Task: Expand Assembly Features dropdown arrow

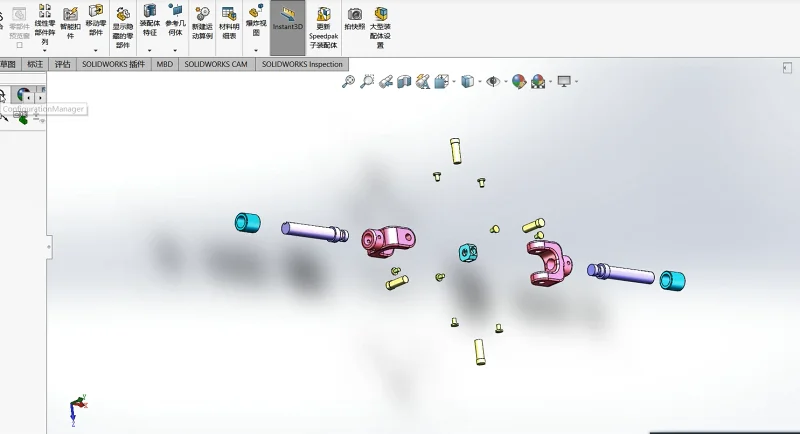Action: pos(149,50)
